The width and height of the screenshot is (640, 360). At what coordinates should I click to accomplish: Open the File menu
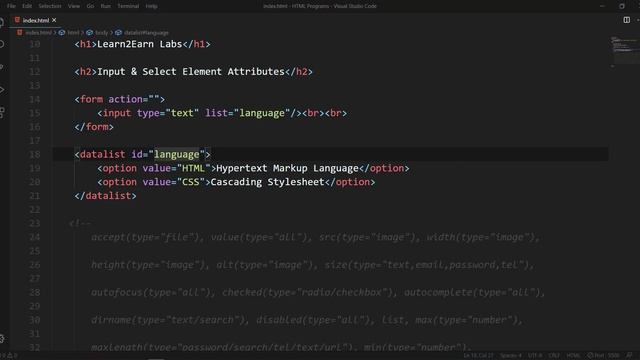click(11, 6)
